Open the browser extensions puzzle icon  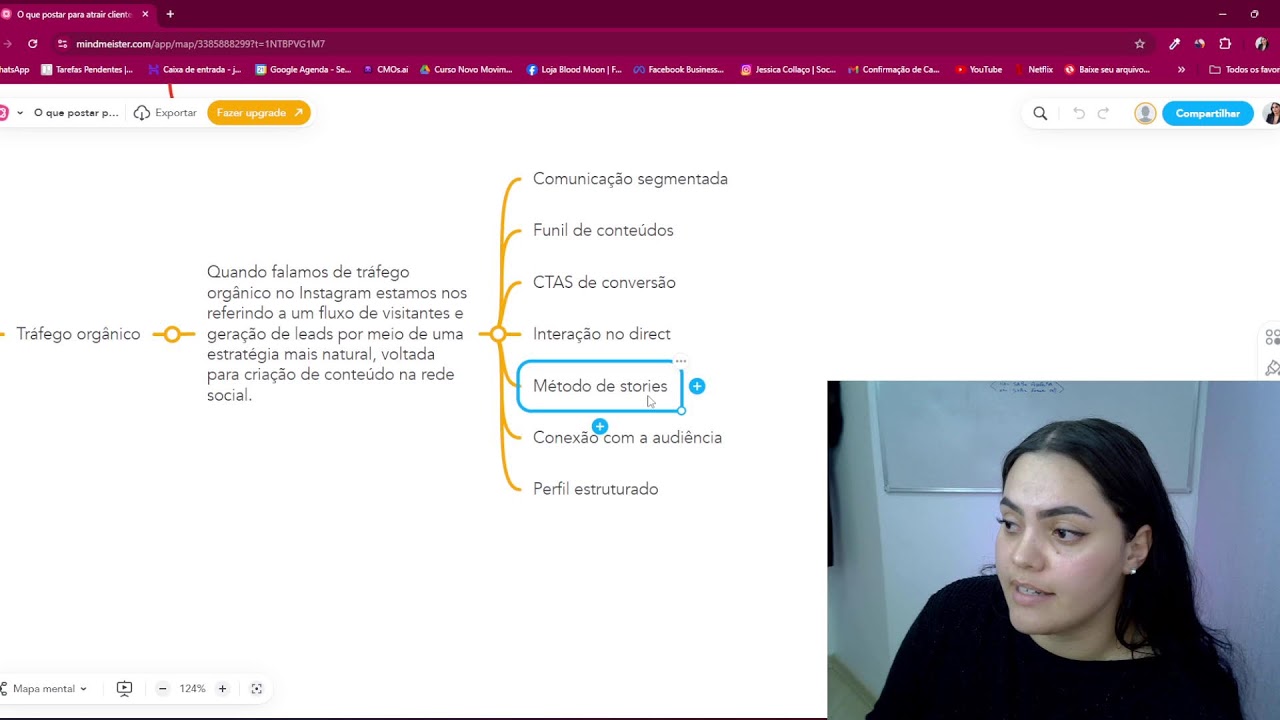[1225, 44]
